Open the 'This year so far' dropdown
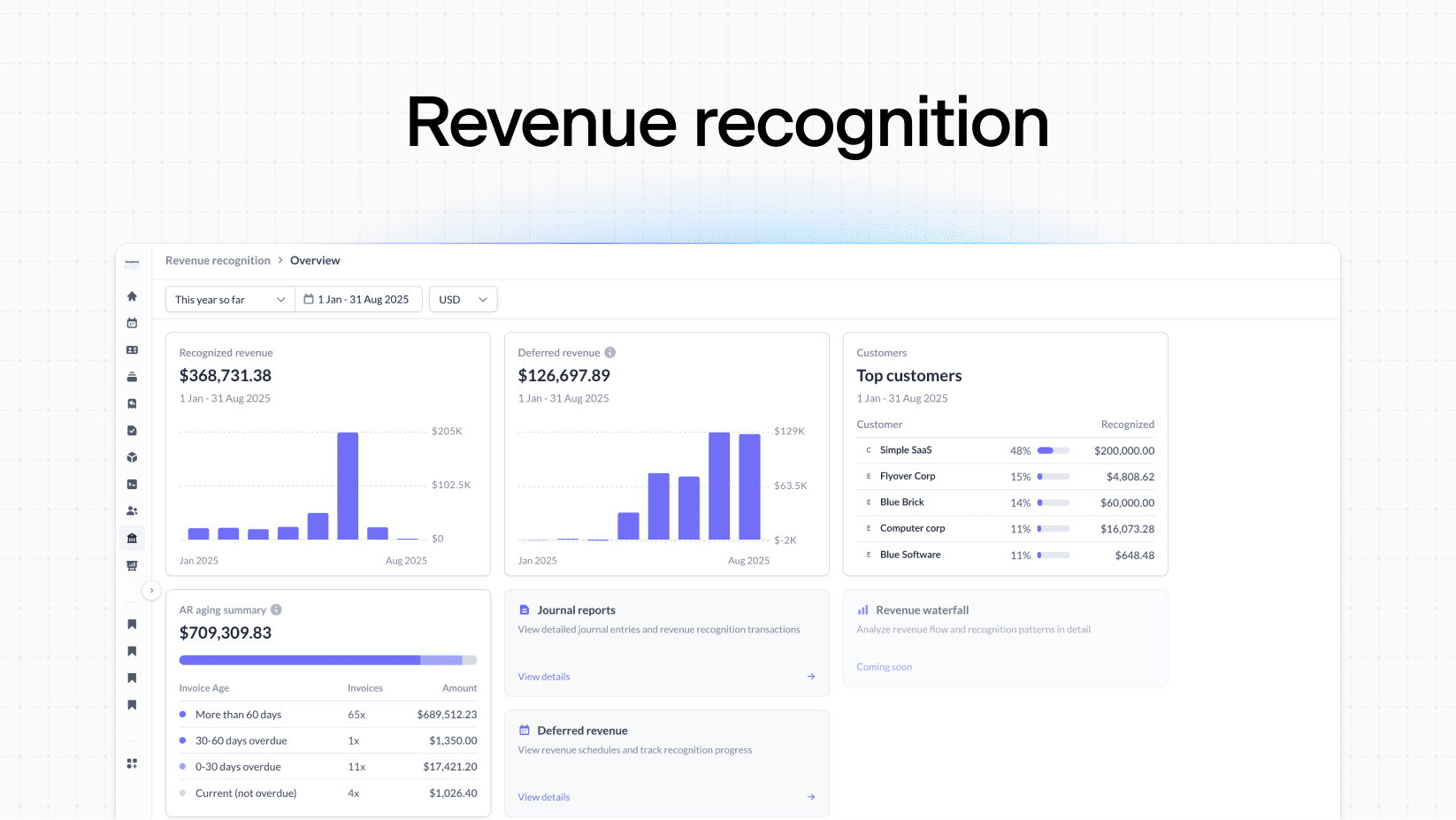 click(230, 300)
